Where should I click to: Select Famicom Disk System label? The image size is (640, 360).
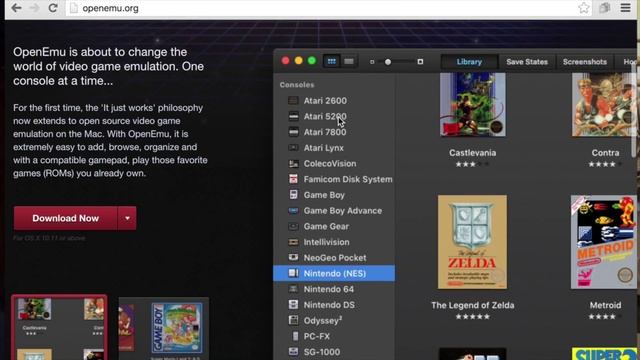tap(348, 179)
